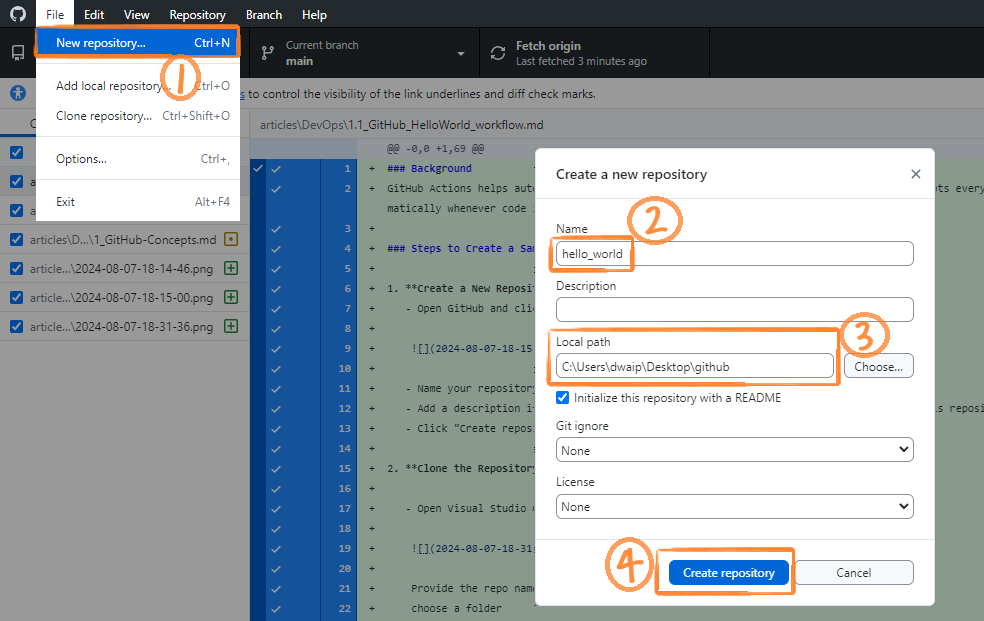The height and width of the screenshot is (621, 984).
Task: Click the 'choose a folder' diff line
Action: click(456, 608)
